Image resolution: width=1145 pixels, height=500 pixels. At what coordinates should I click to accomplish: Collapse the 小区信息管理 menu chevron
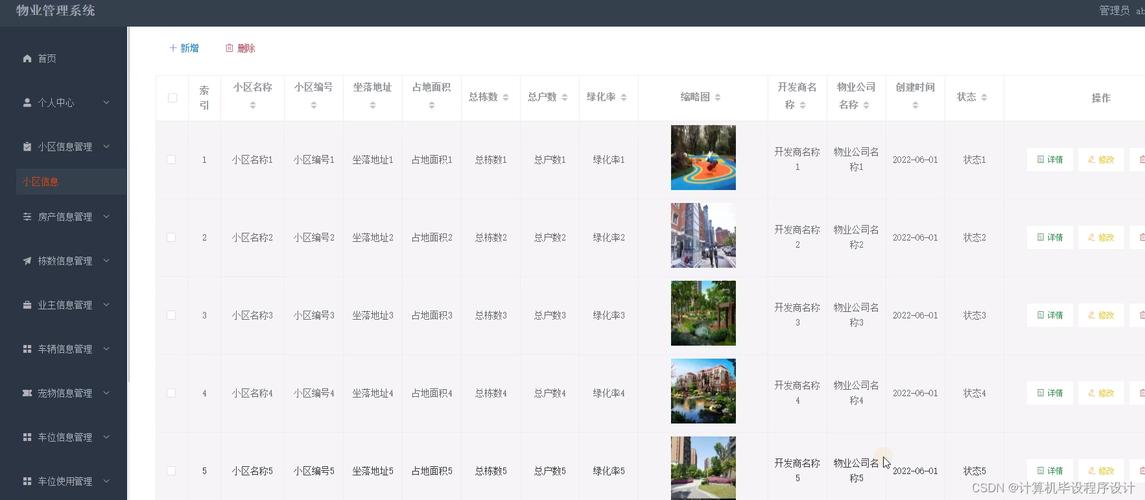click(106, 147)
